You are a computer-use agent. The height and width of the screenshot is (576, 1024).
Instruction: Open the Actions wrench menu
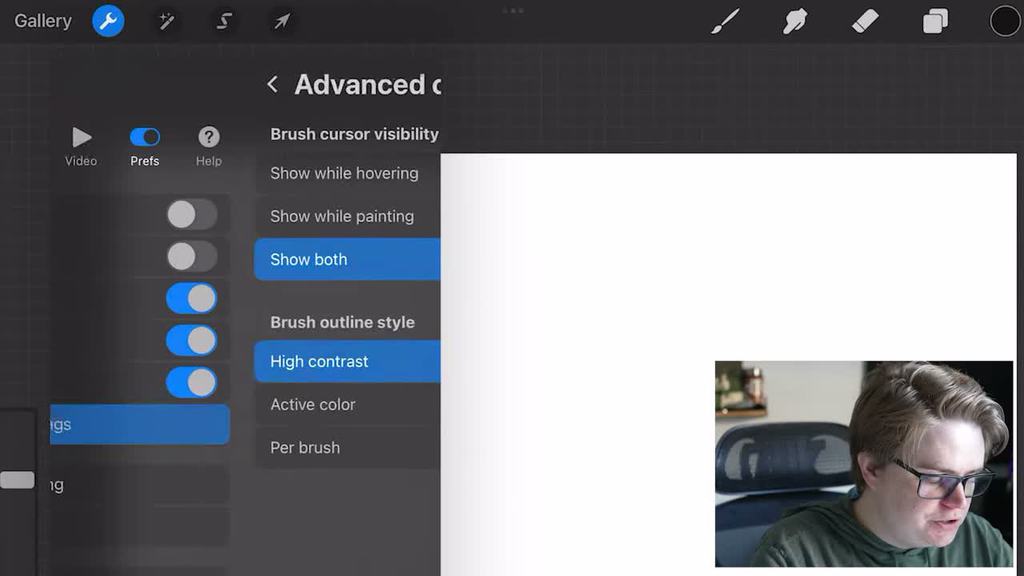[108, 21]
